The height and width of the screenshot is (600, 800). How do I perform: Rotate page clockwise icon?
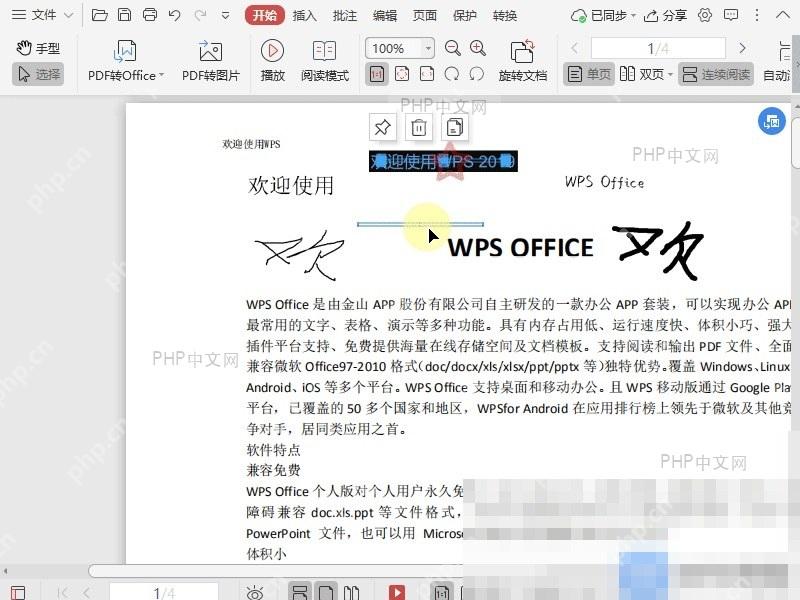pyautogui.click(x=452, y=74)
